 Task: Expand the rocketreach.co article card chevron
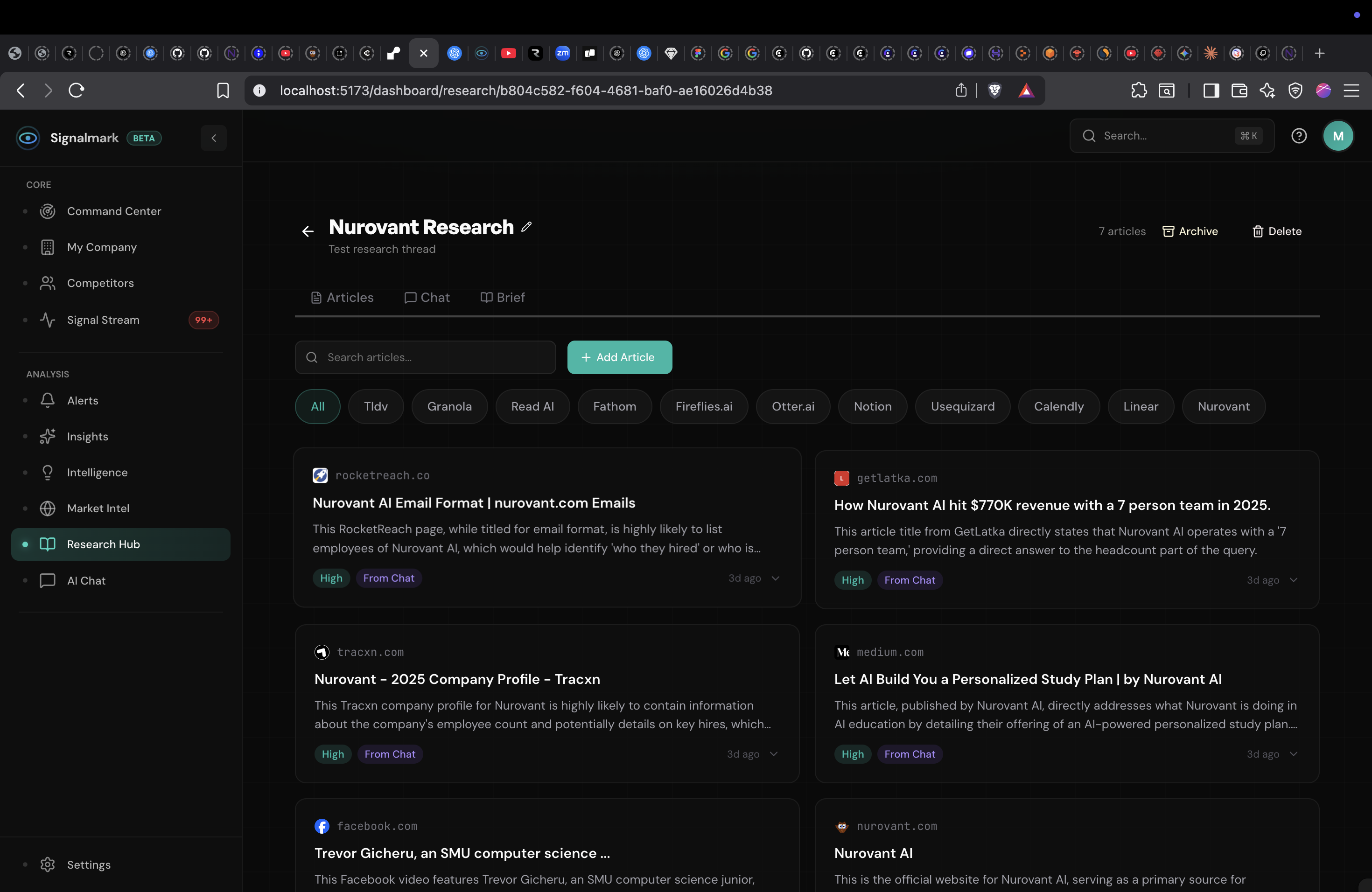tap(775, 578)
